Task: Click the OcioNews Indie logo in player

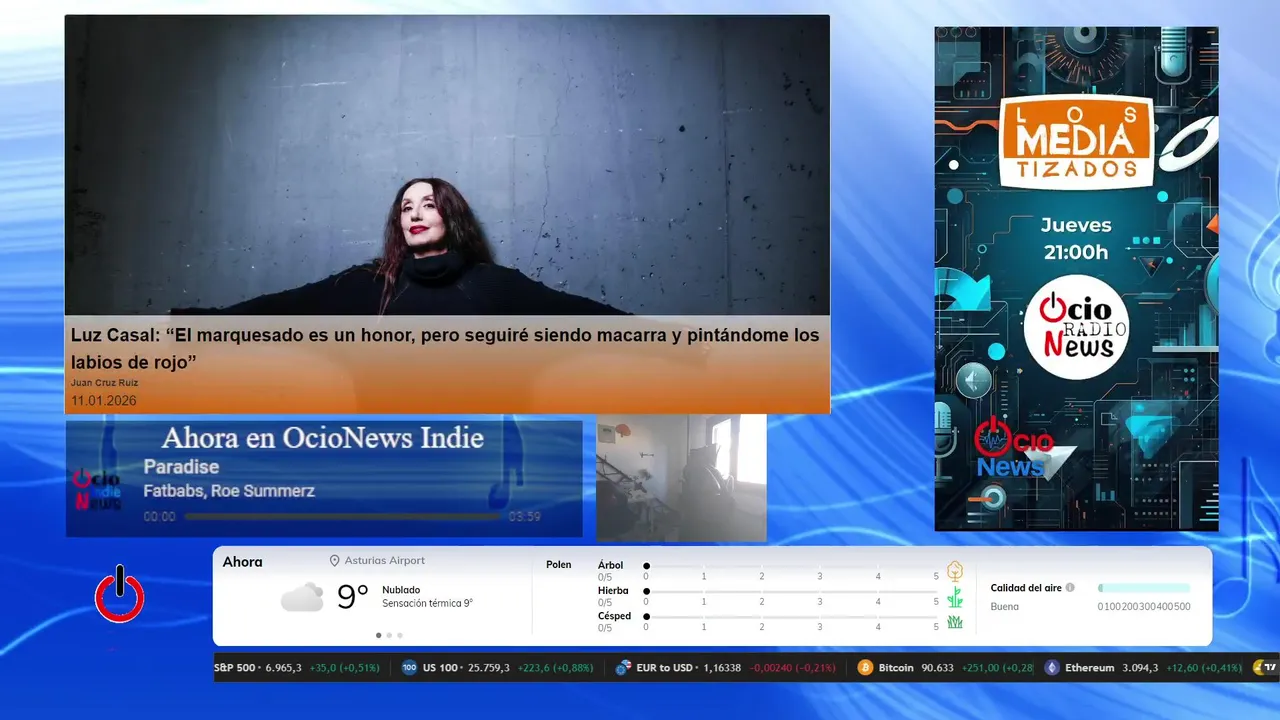Action: point(96,490)
